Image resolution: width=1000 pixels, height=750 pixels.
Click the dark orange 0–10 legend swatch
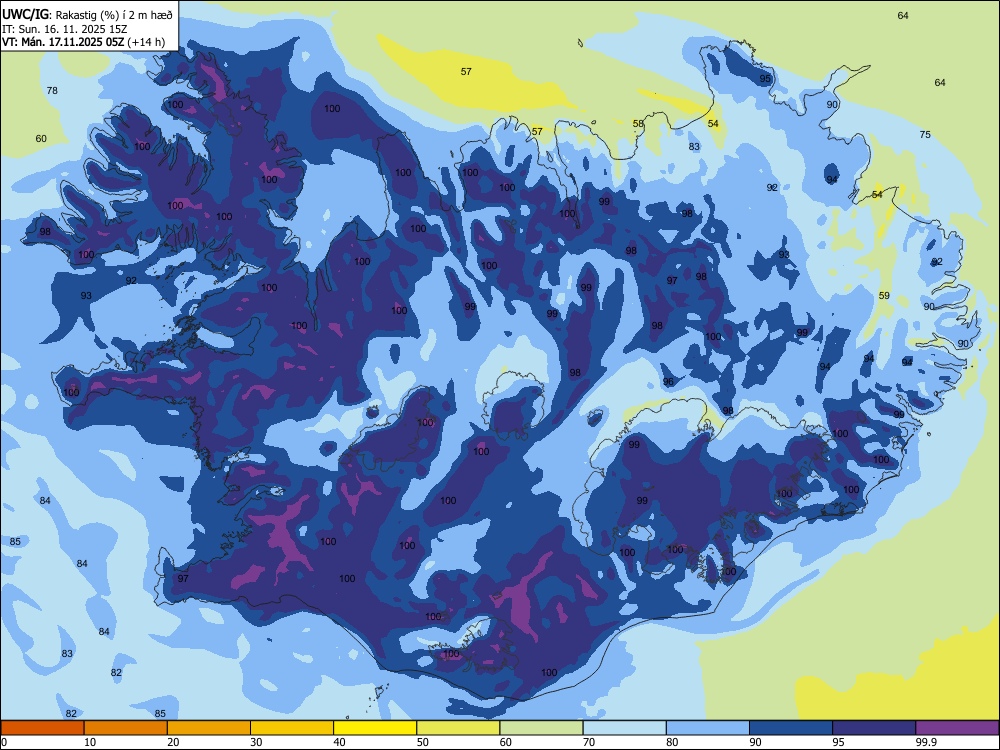pos(43,728)
